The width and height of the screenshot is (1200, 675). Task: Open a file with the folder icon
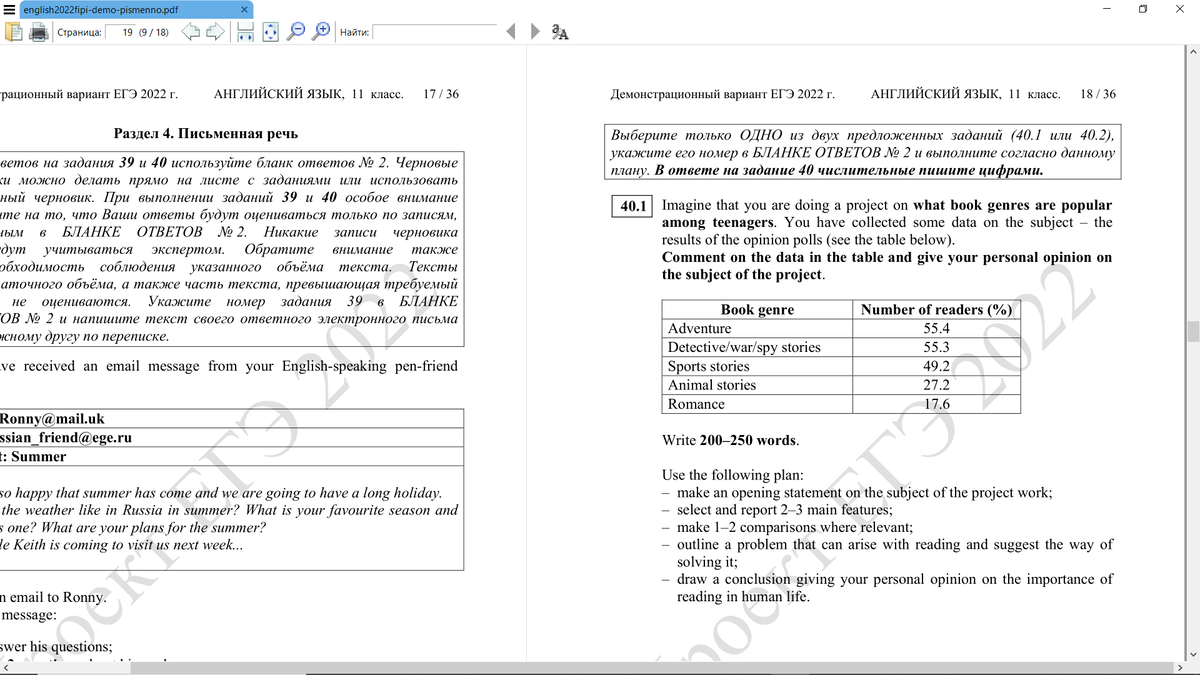click(x=13, y=32)
